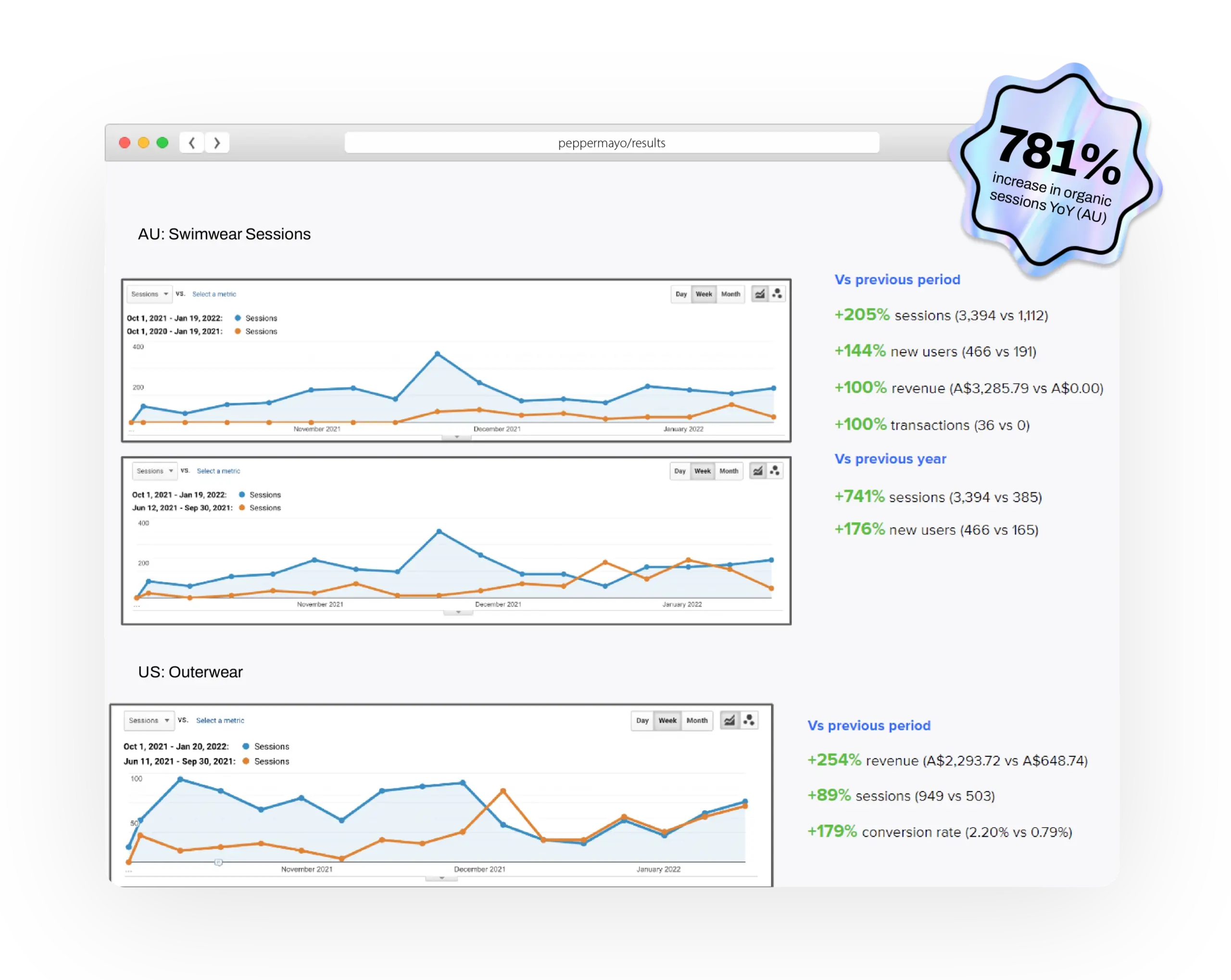1231x980 pixels.
Task: Click 'US: Outerwear' heading
Action: (191, 672)
